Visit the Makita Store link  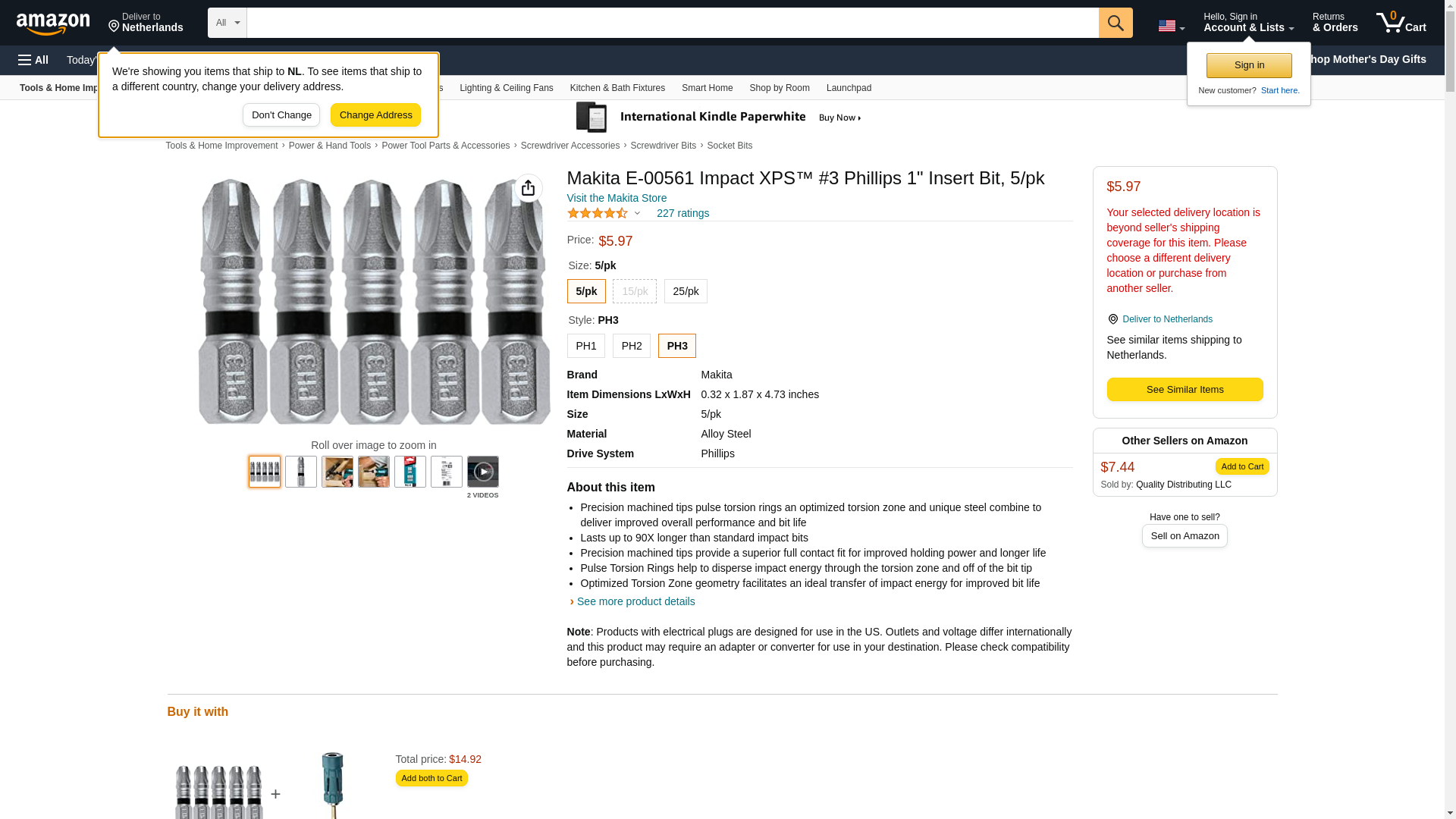click(x=617, y=198)
